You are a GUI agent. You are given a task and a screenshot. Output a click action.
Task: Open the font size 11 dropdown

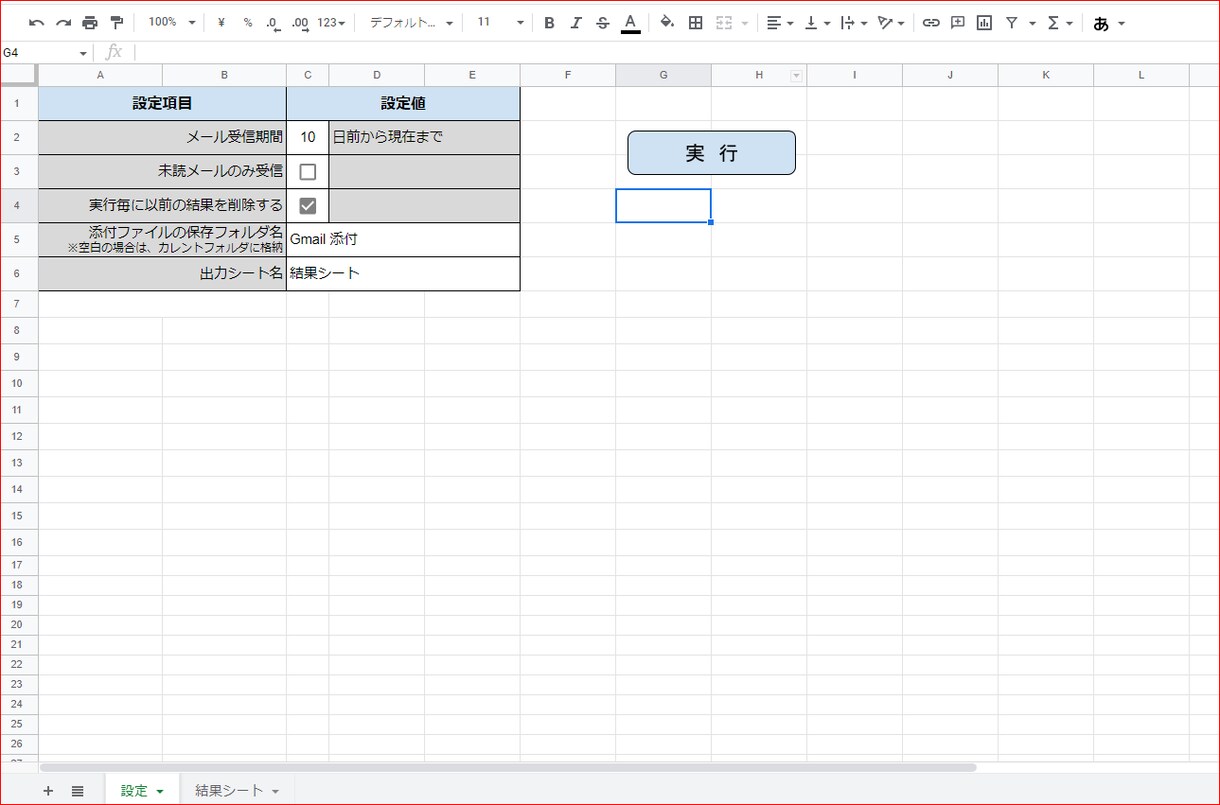pyautogui.click(x=499, y=22)
